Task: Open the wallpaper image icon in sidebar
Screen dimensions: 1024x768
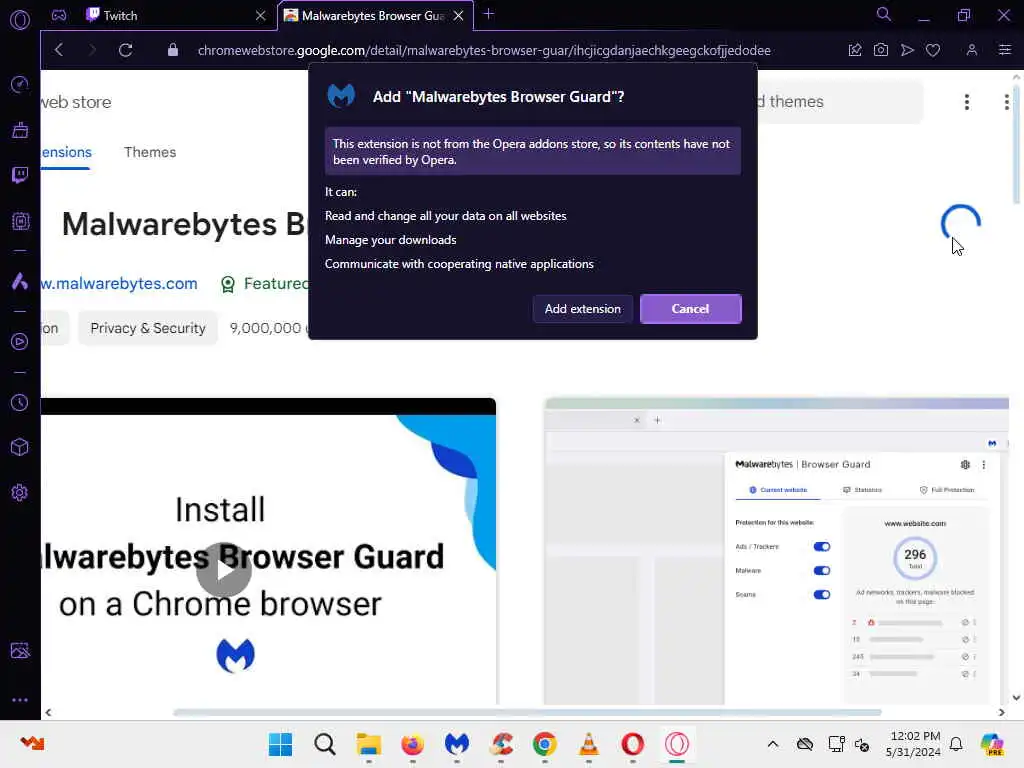Action: (20, 650)
